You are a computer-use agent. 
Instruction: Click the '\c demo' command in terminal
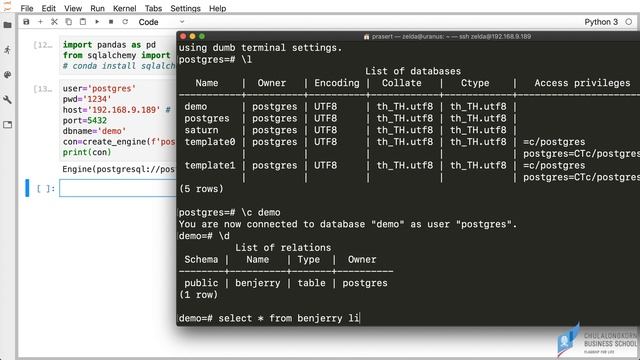[260, 212]
